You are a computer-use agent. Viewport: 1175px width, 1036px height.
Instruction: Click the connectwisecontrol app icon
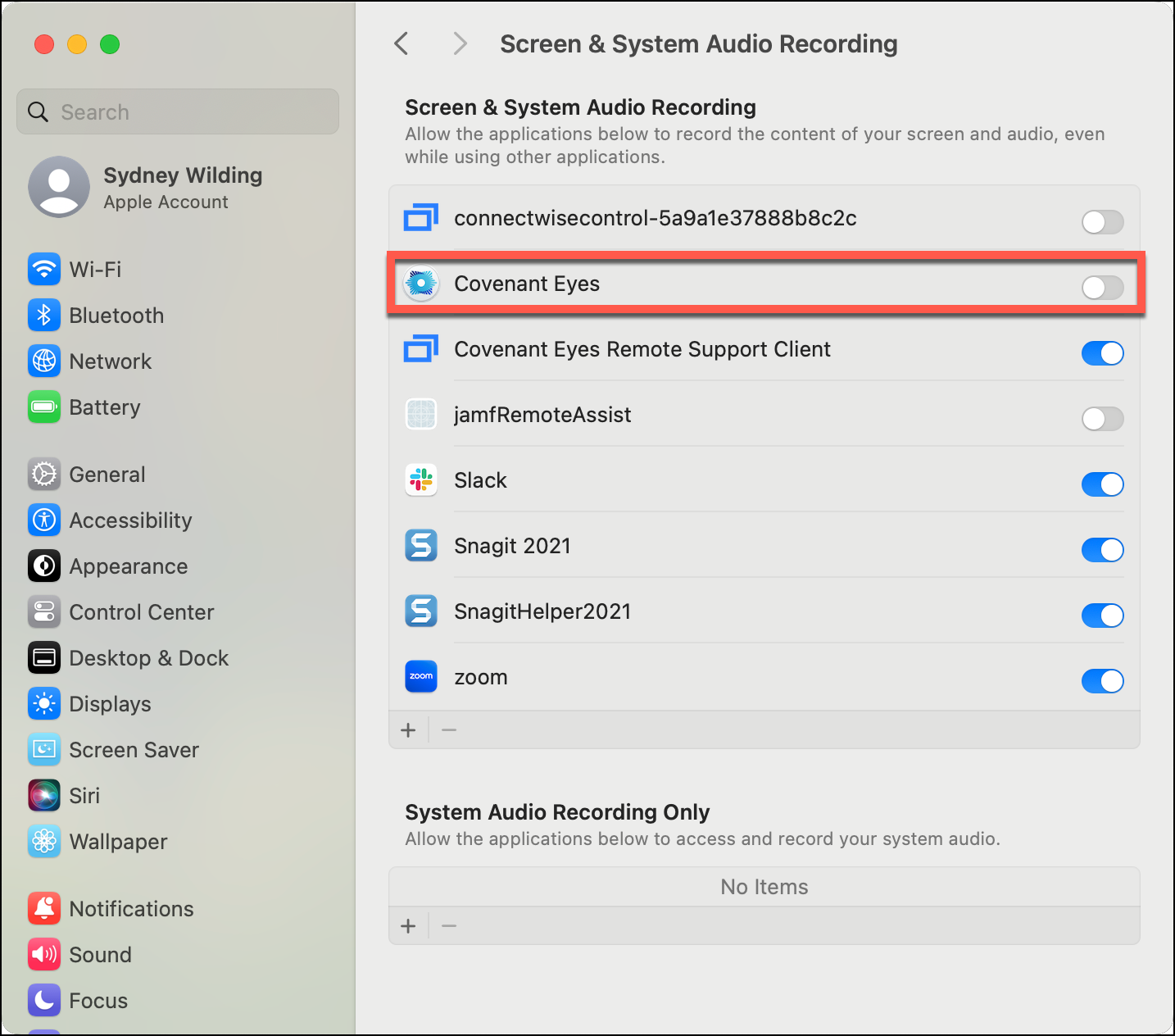(421, 218)
